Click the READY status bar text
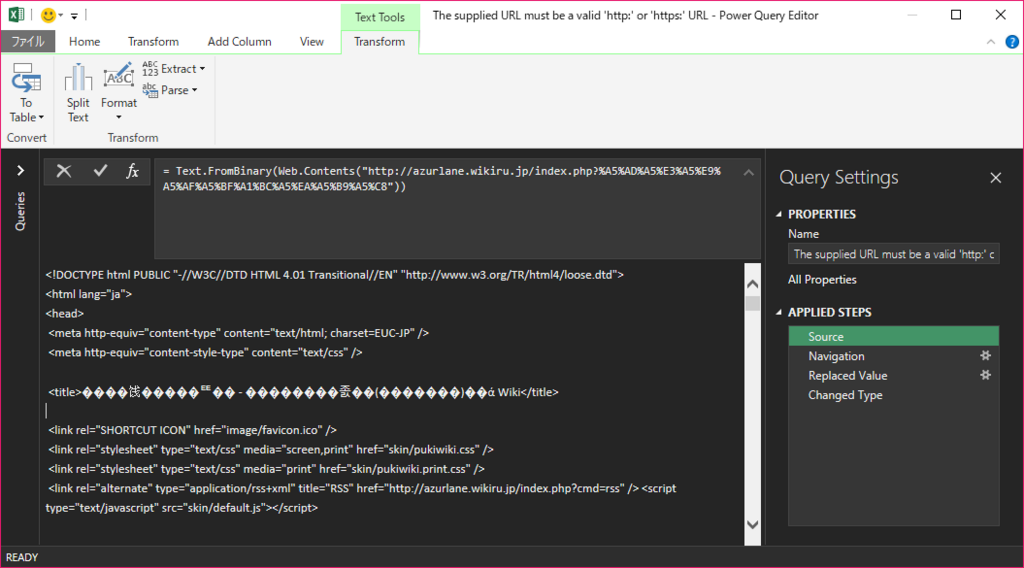This screenshot has width=1024, height=568. 22,558
